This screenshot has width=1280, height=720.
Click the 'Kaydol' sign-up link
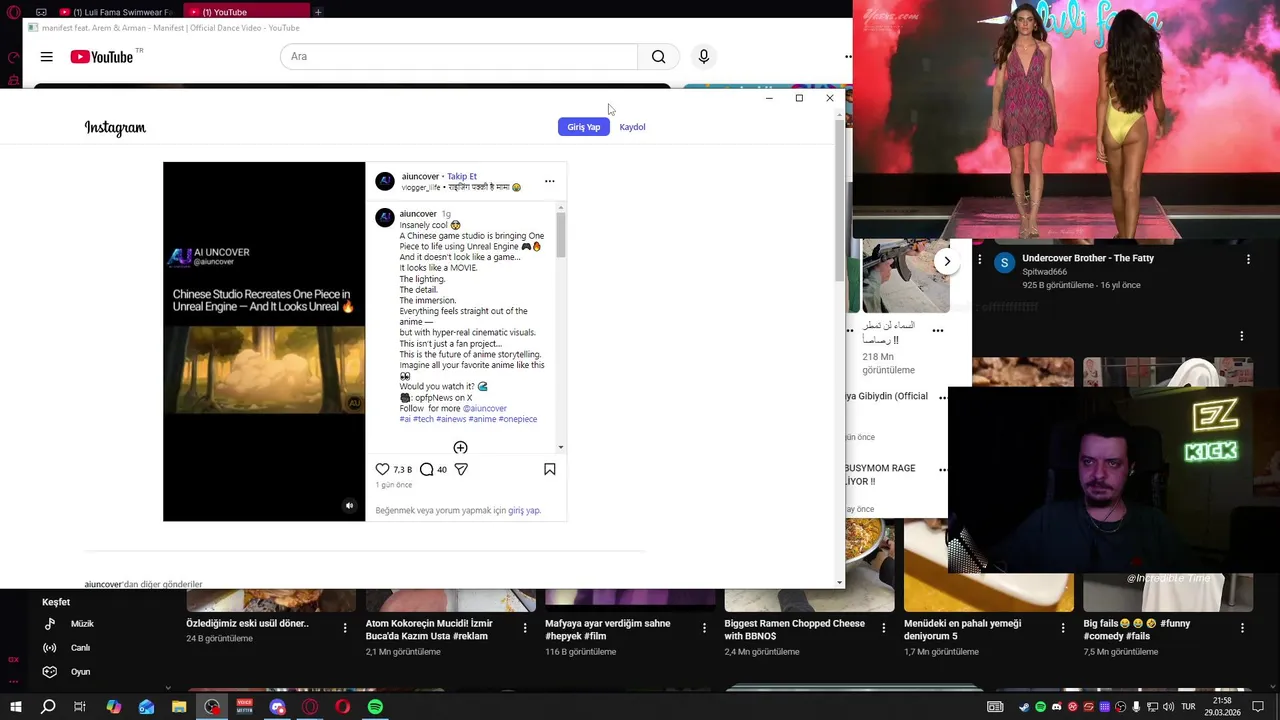tap(632, 127)
